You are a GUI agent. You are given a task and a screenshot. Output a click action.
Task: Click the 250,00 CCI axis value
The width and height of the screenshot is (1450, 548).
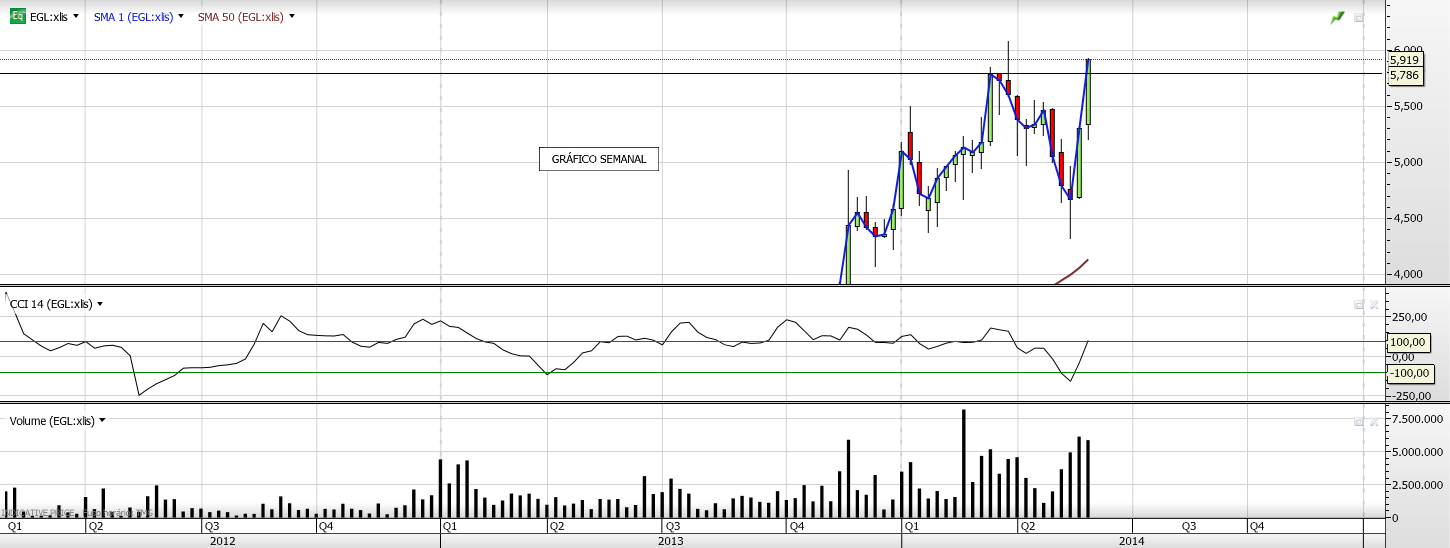point(1409,318)
